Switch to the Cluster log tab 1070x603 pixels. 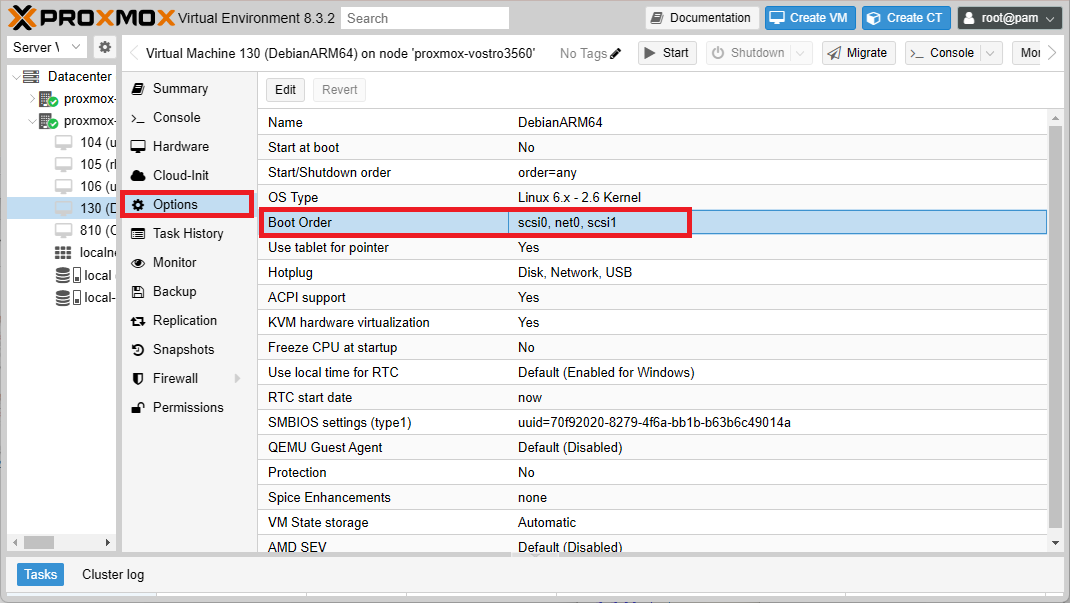pyautogui.click(x=113, y=574)
